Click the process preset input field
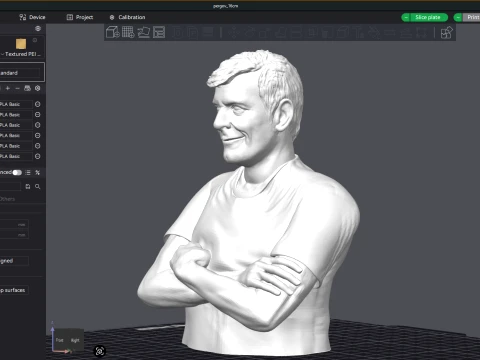480x360 pixels. [x=10, y=187]
